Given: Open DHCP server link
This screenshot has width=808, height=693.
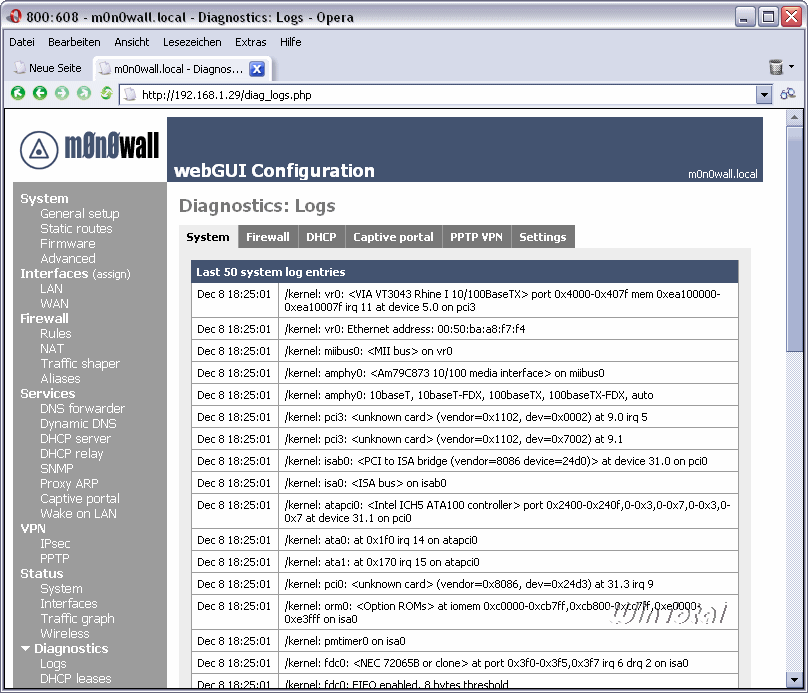Looking at the screenshot, I should pos(75,438).
